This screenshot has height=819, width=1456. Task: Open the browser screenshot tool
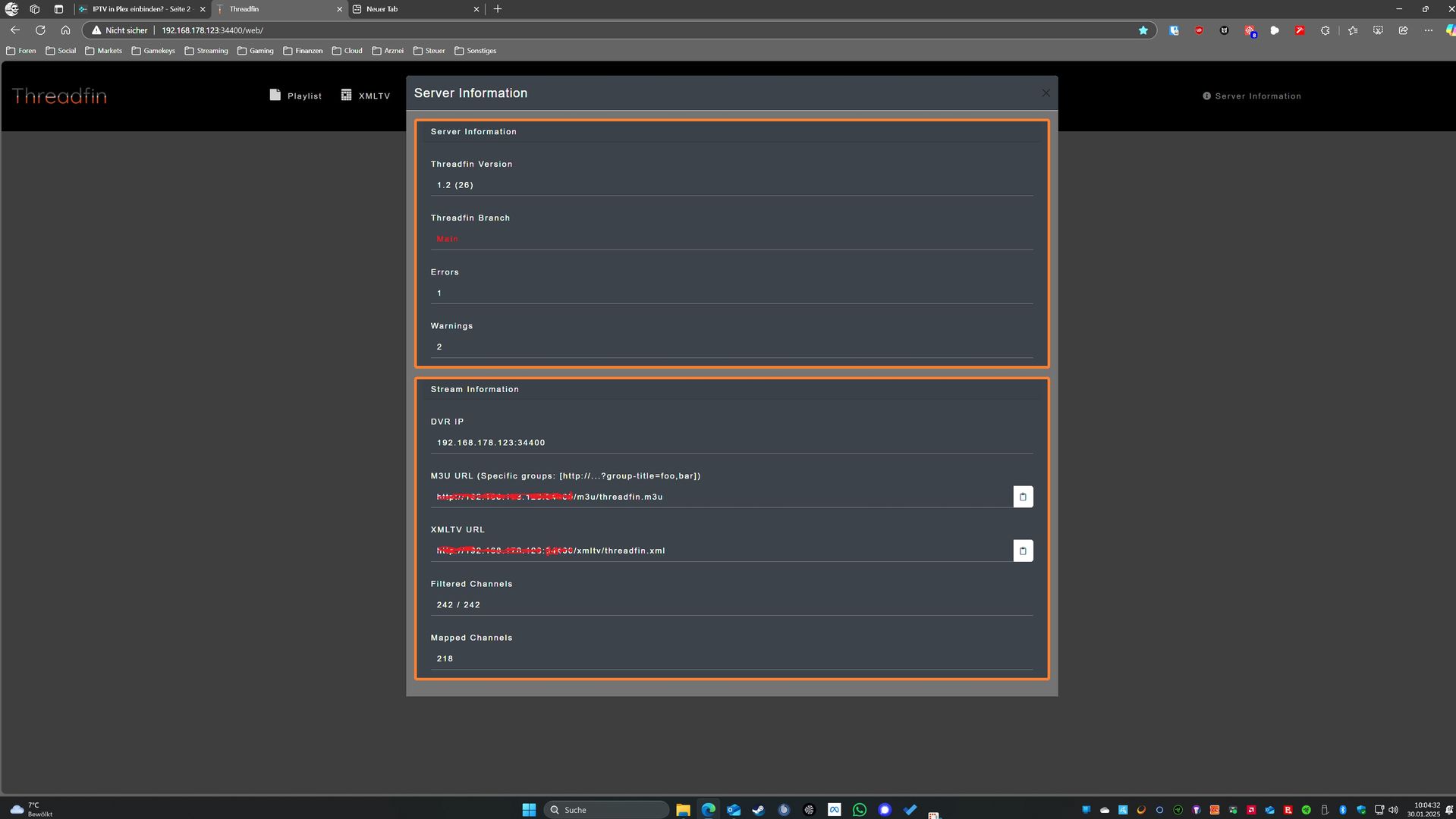click(x=1378, y=30)
